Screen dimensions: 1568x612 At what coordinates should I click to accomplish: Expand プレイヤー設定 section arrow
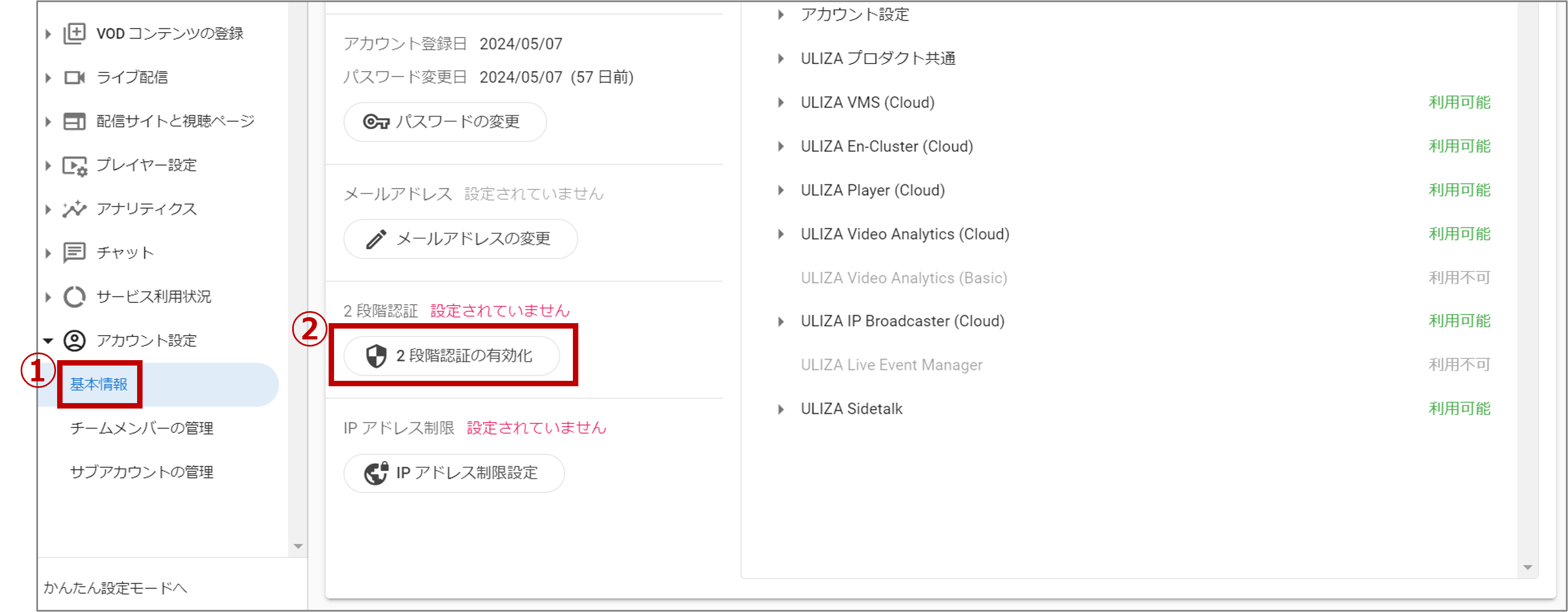[48, 165]
